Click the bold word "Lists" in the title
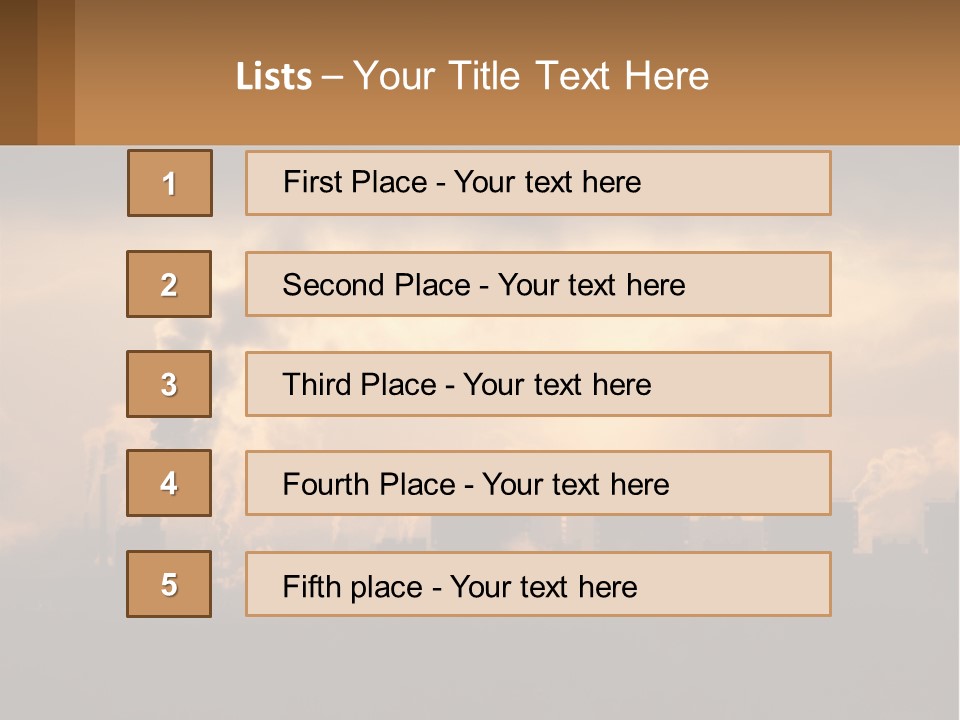This screenshot has width=960, height=720. point(274,77)
